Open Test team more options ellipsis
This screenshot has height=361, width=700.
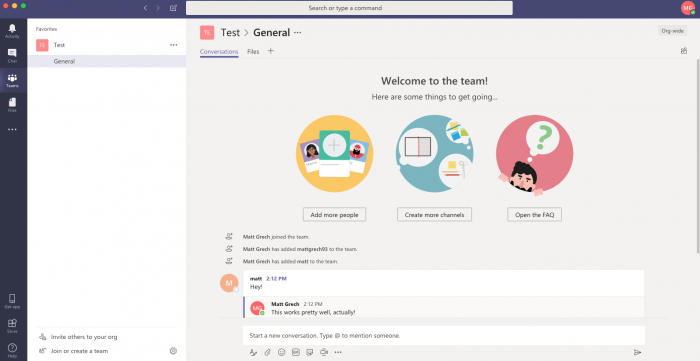pos(174,45)
